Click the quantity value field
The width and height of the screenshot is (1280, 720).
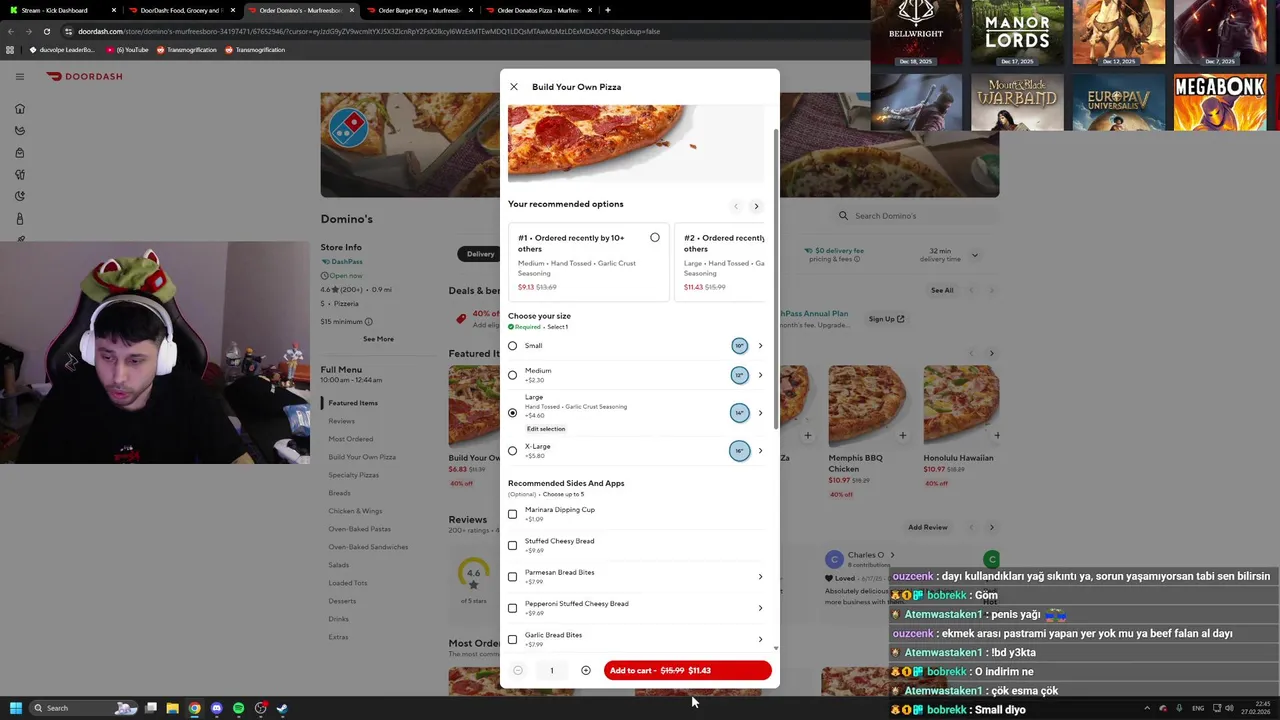point(552,671)
